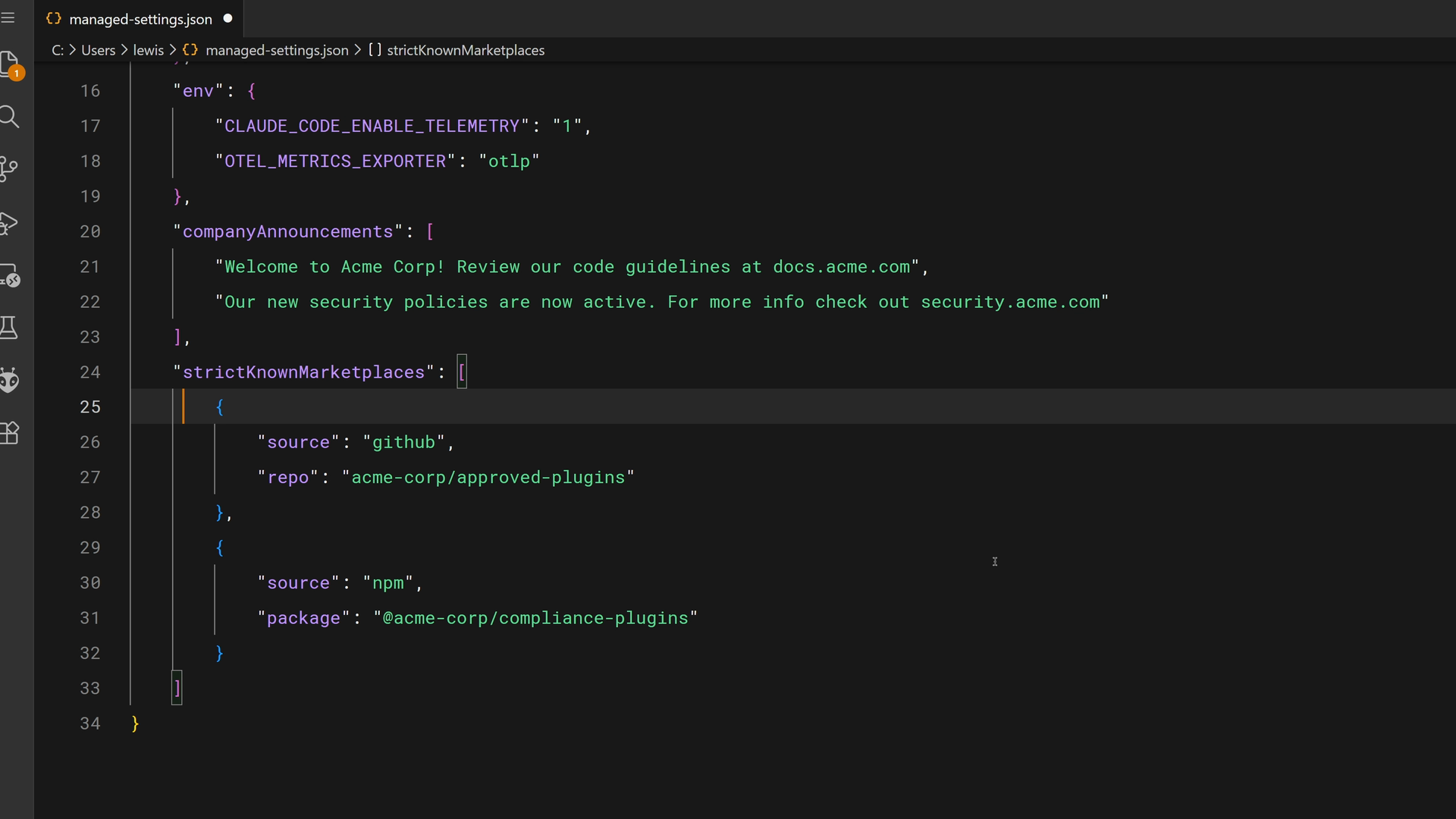Expand the lewis breadcrumb folder
Screen dimensions: 1456x819
point(148,50)
